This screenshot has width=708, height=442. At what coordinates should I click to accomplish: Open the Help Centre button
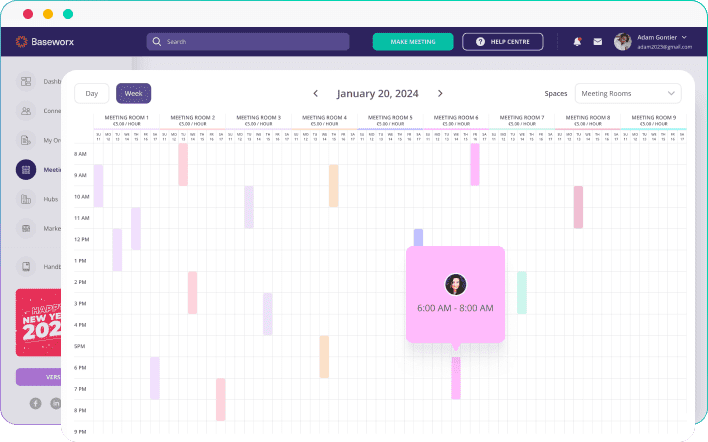[502, 42]
